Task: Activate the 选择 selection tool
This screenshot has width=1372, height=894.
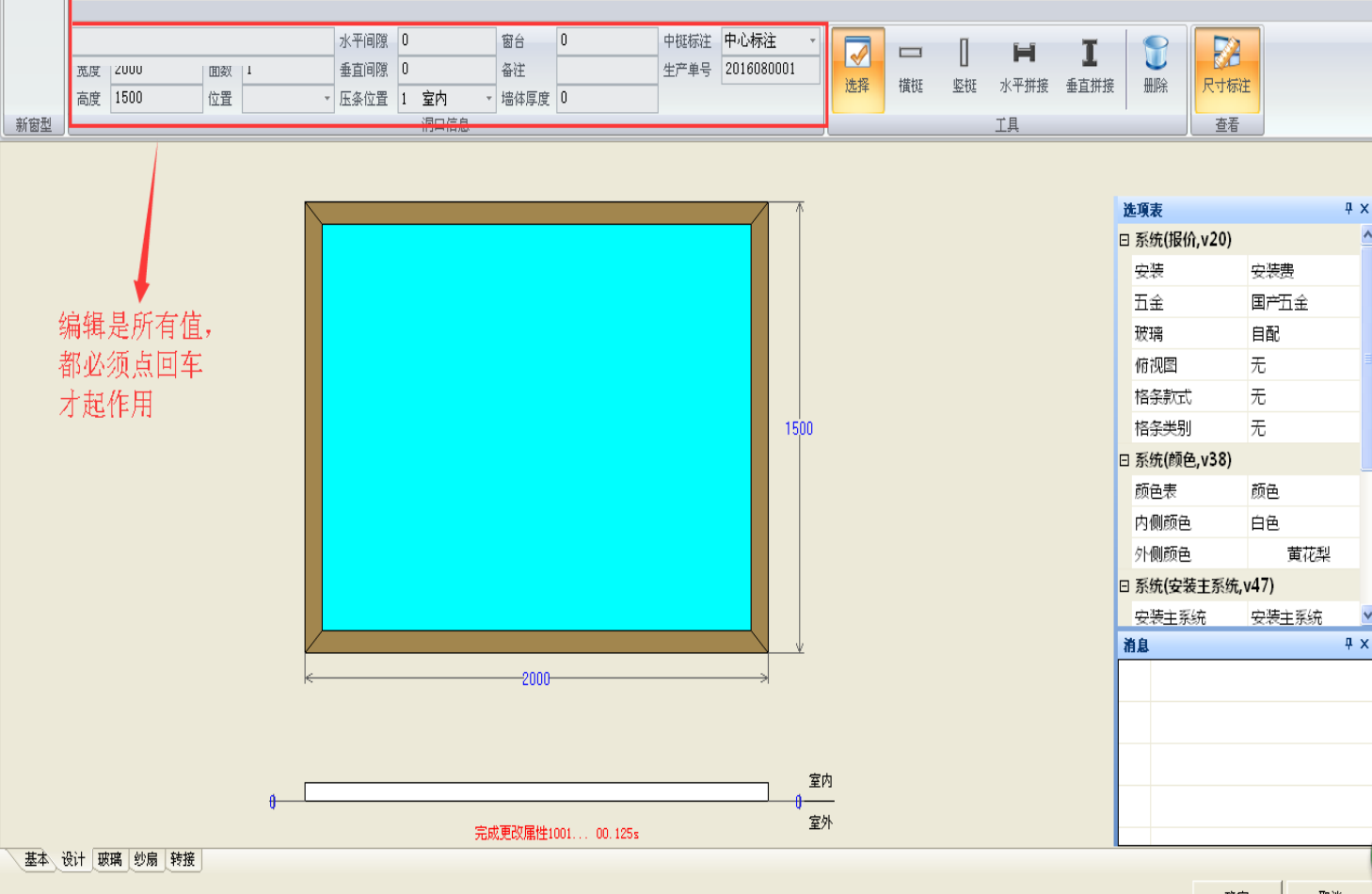Action: point(857,69)
